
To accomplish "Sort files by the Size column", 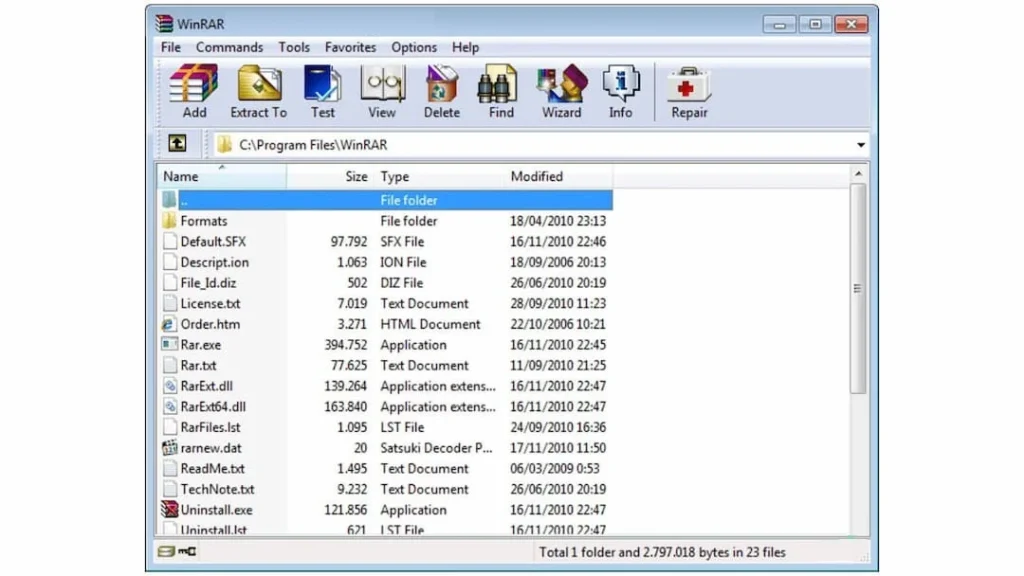I will click(355, 176).
